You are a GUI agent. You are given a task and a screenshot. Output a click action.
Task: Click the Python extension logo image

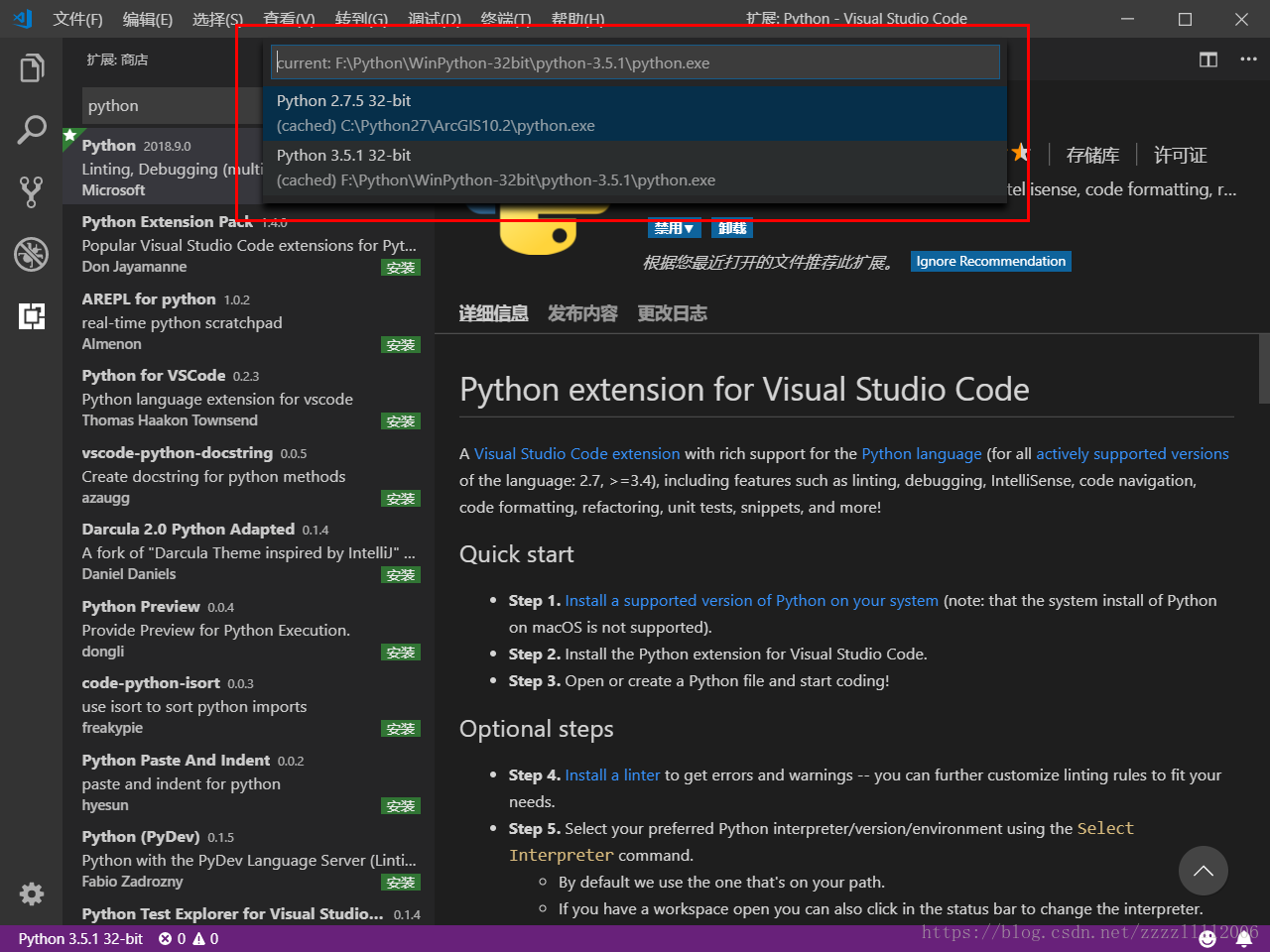(538, 230)
